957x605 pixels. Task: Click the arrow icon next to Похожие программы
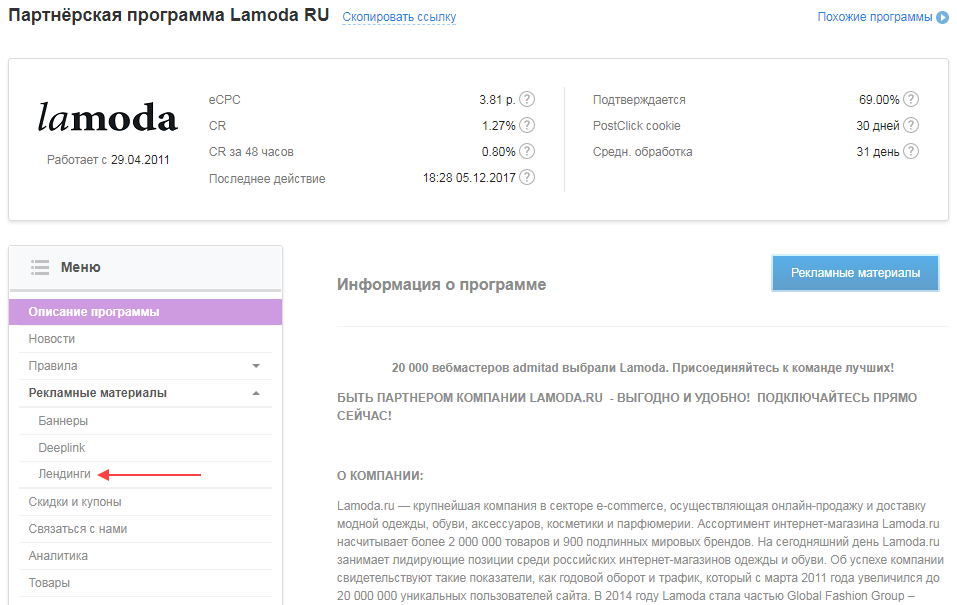(x=942, y=17)
